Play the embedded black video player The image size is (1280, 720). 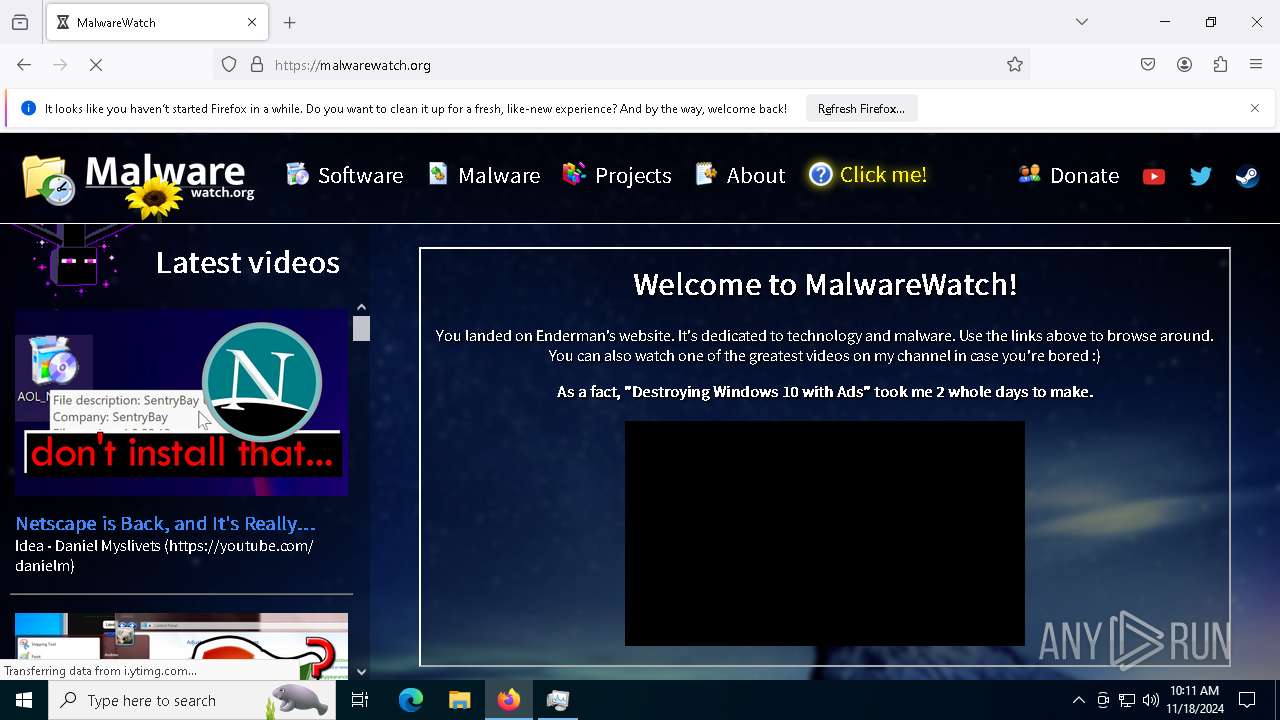[x=825, y=533]
